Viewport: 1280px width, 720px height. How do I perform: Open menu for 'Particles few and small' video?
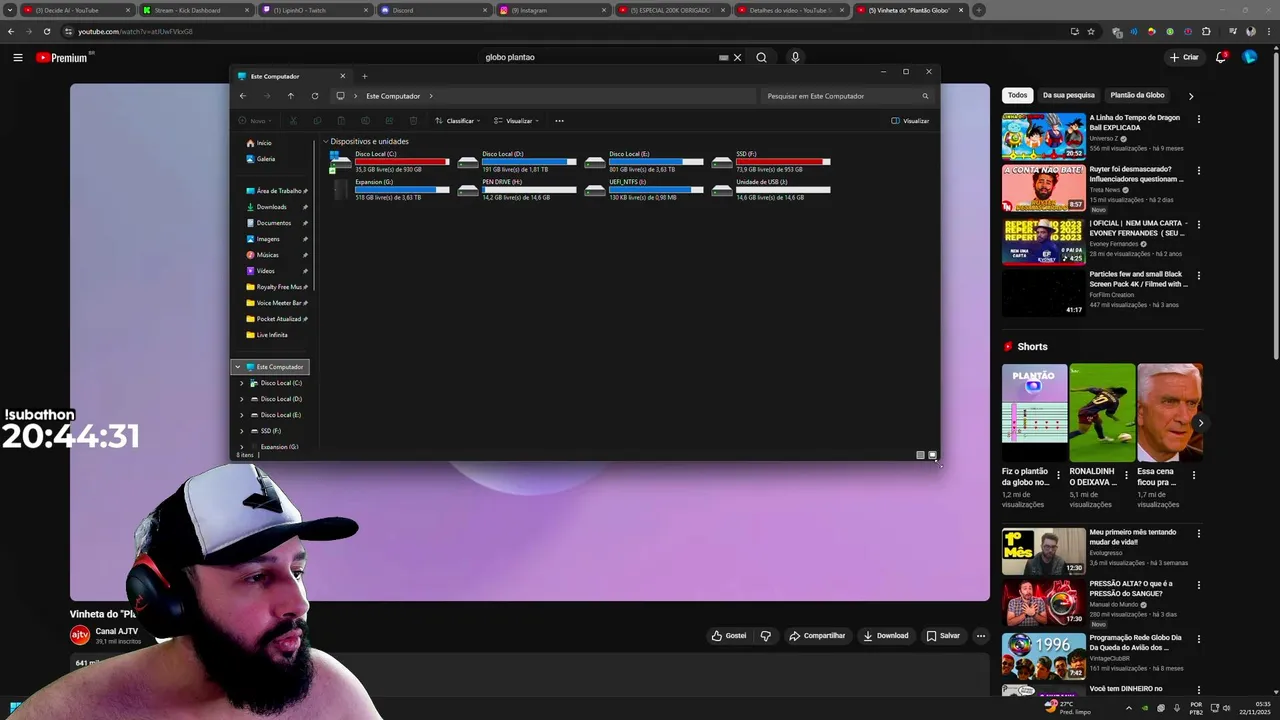pyautogui.click(x=1198, y=275)
